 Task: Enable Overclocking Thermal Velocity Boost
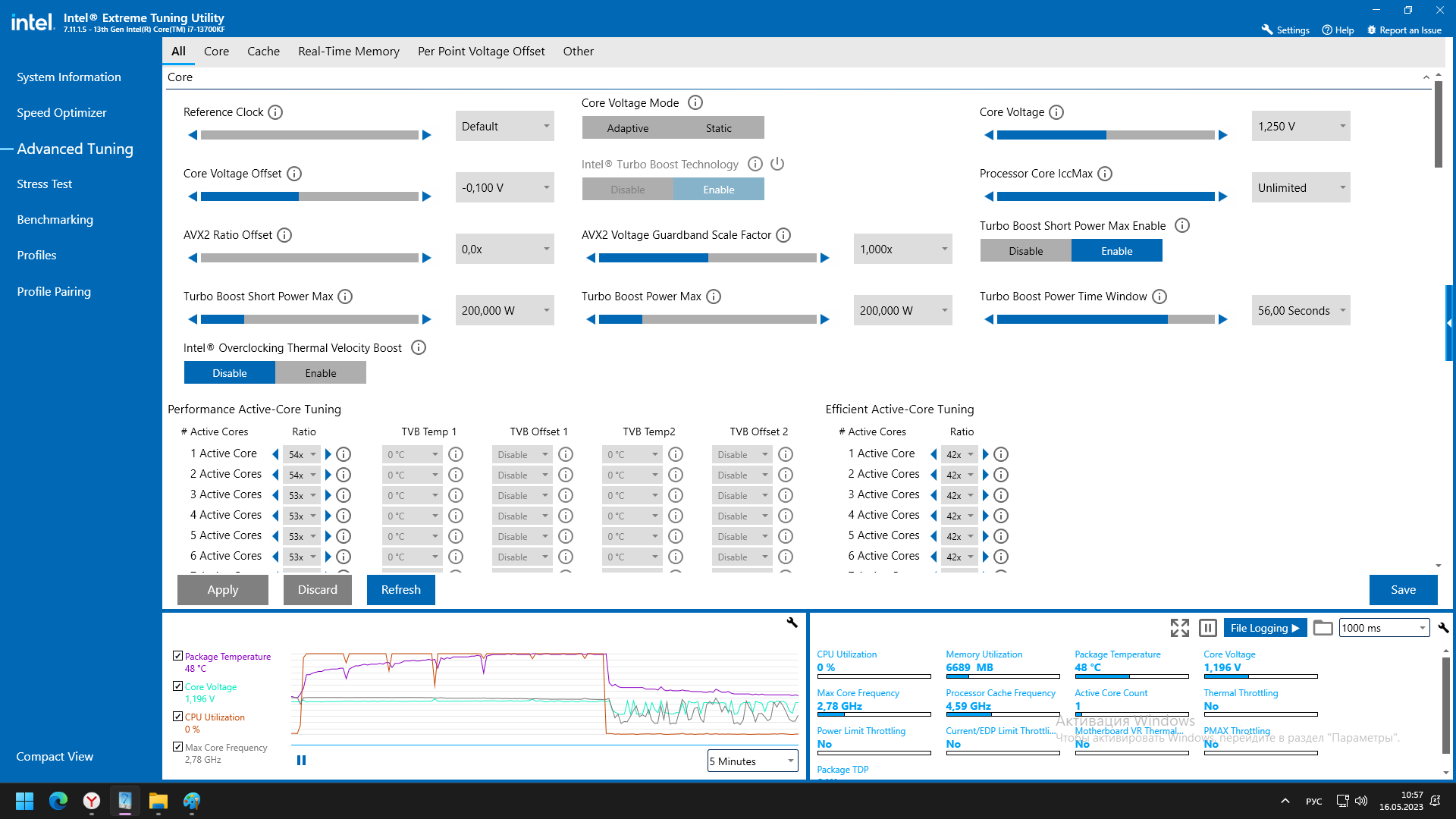coord(320,373)
